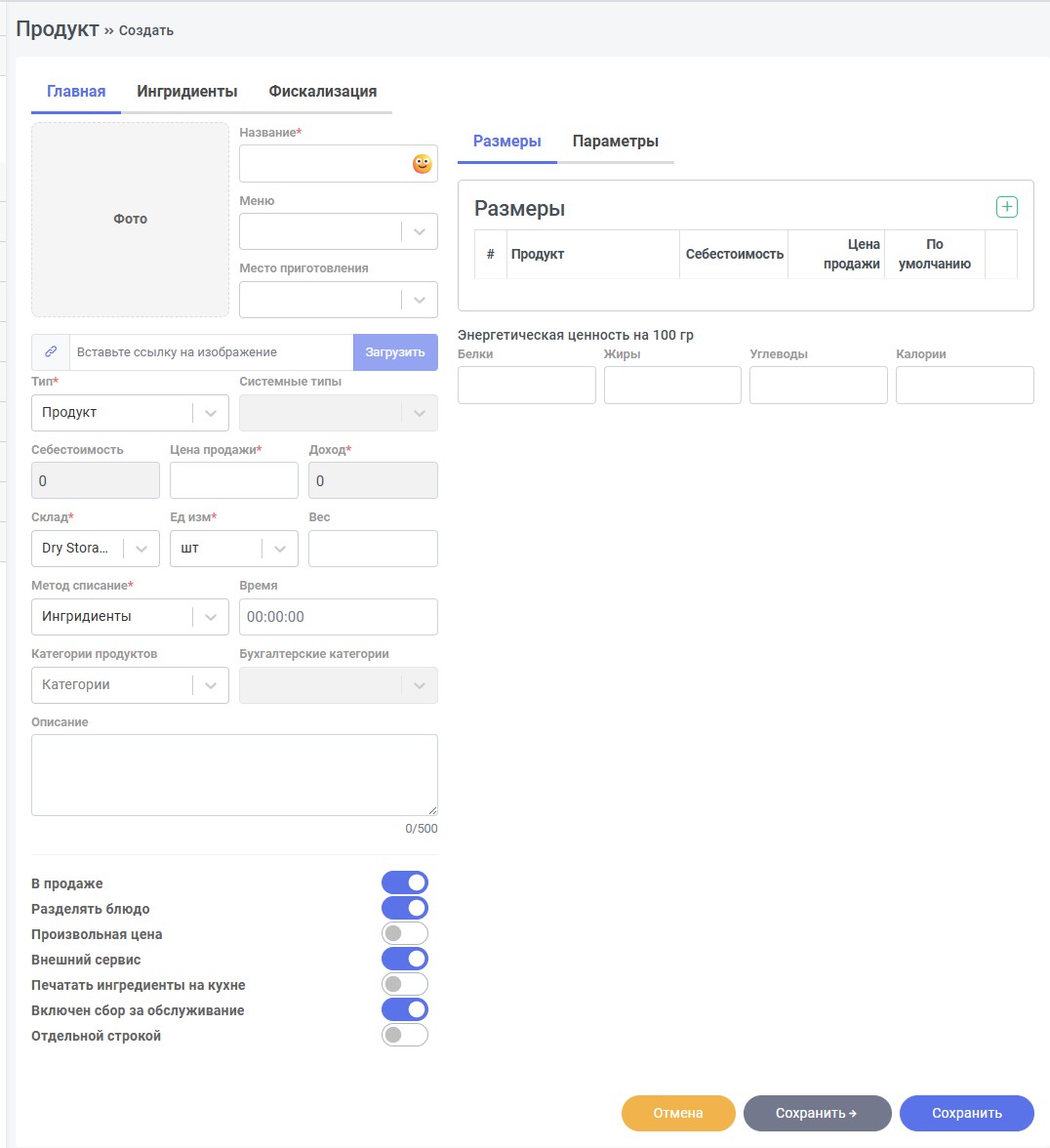1050x1148 pixels.
Task: Open the Категории продуктов dropdown
Action: click(x=130, y=685)
